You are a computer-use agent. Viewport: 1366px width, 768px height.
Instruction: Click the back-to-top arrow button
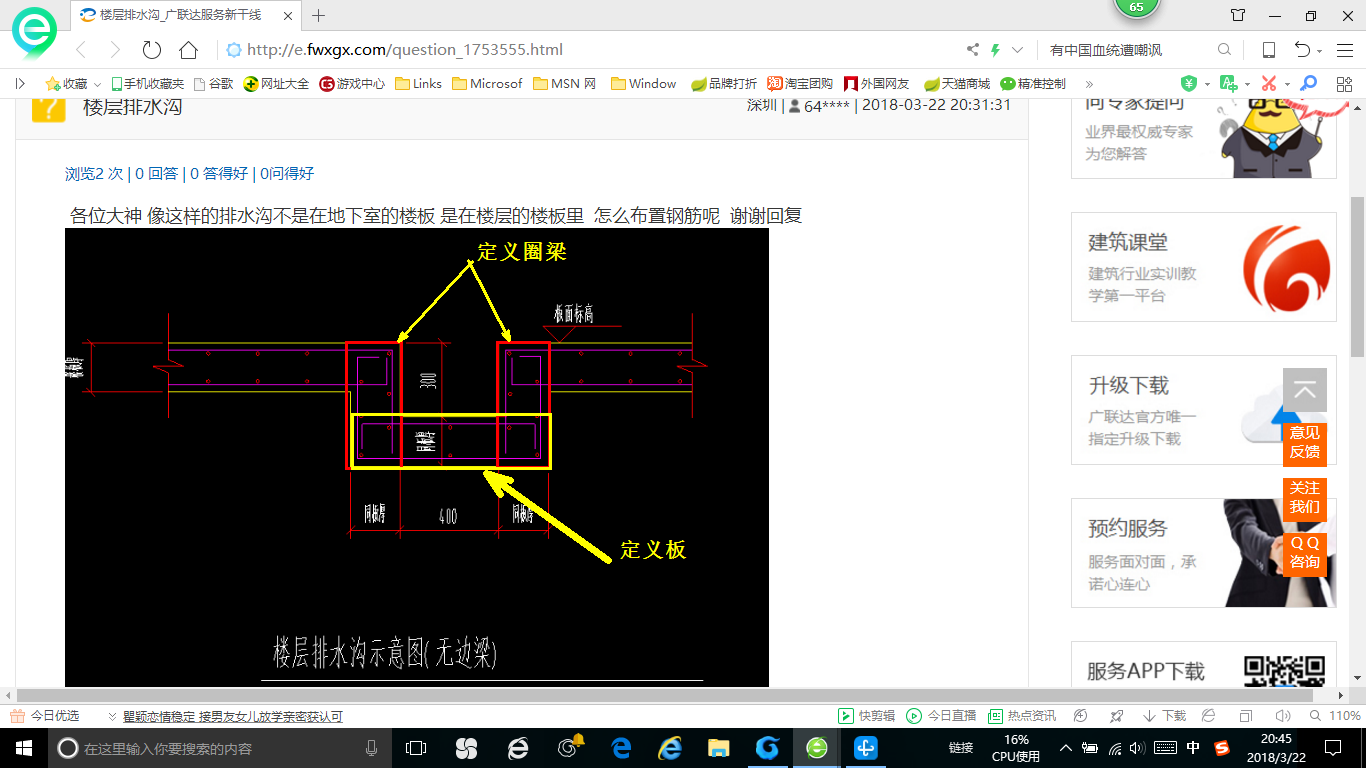pos(1305,390)
